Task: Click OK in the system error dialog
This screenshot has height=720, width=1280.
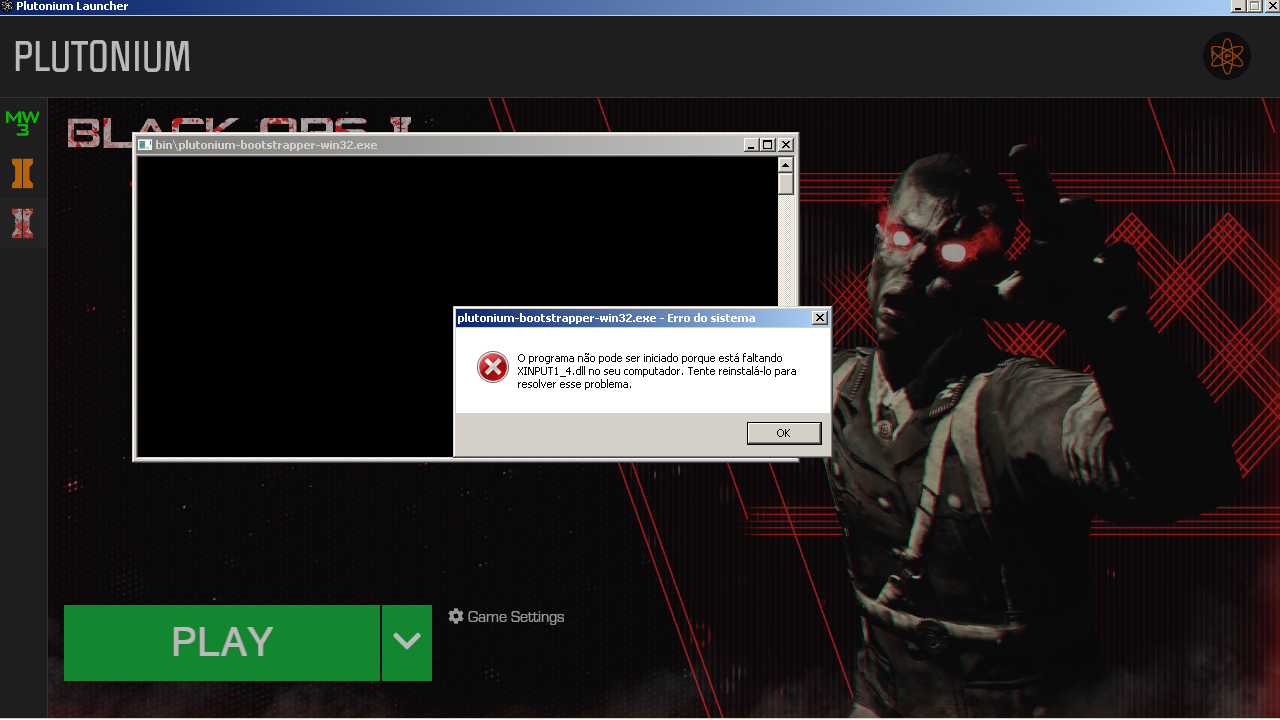Action: point(784,433)
